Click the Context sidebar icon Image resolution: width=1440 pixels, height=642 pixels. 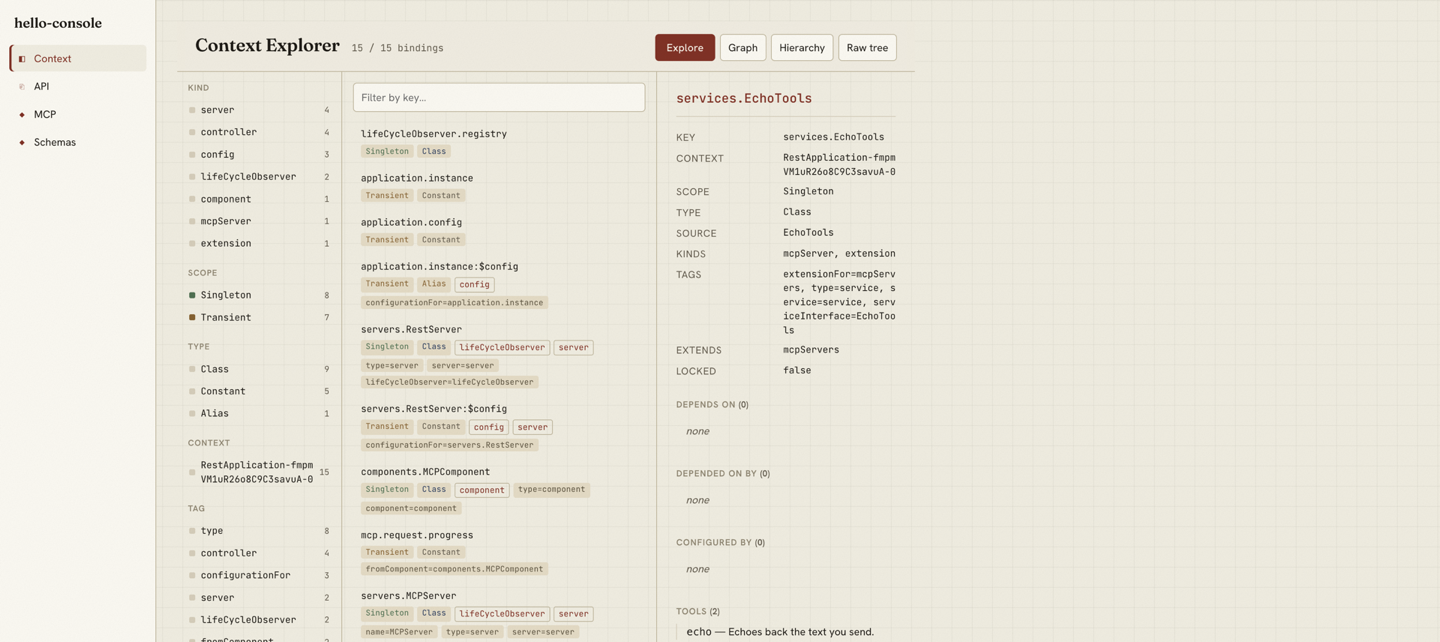click(x=22, y=59)
